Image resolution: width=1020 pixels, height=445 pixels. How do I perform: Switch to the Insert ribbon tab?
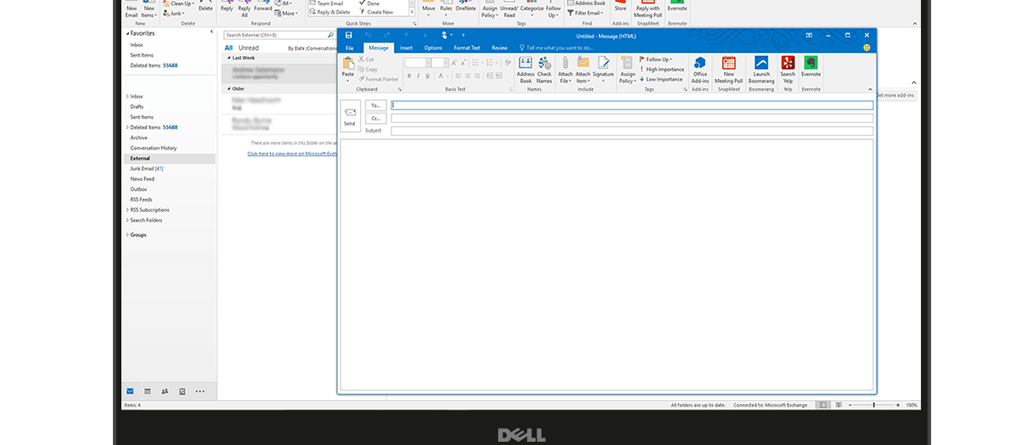point(406,47)
